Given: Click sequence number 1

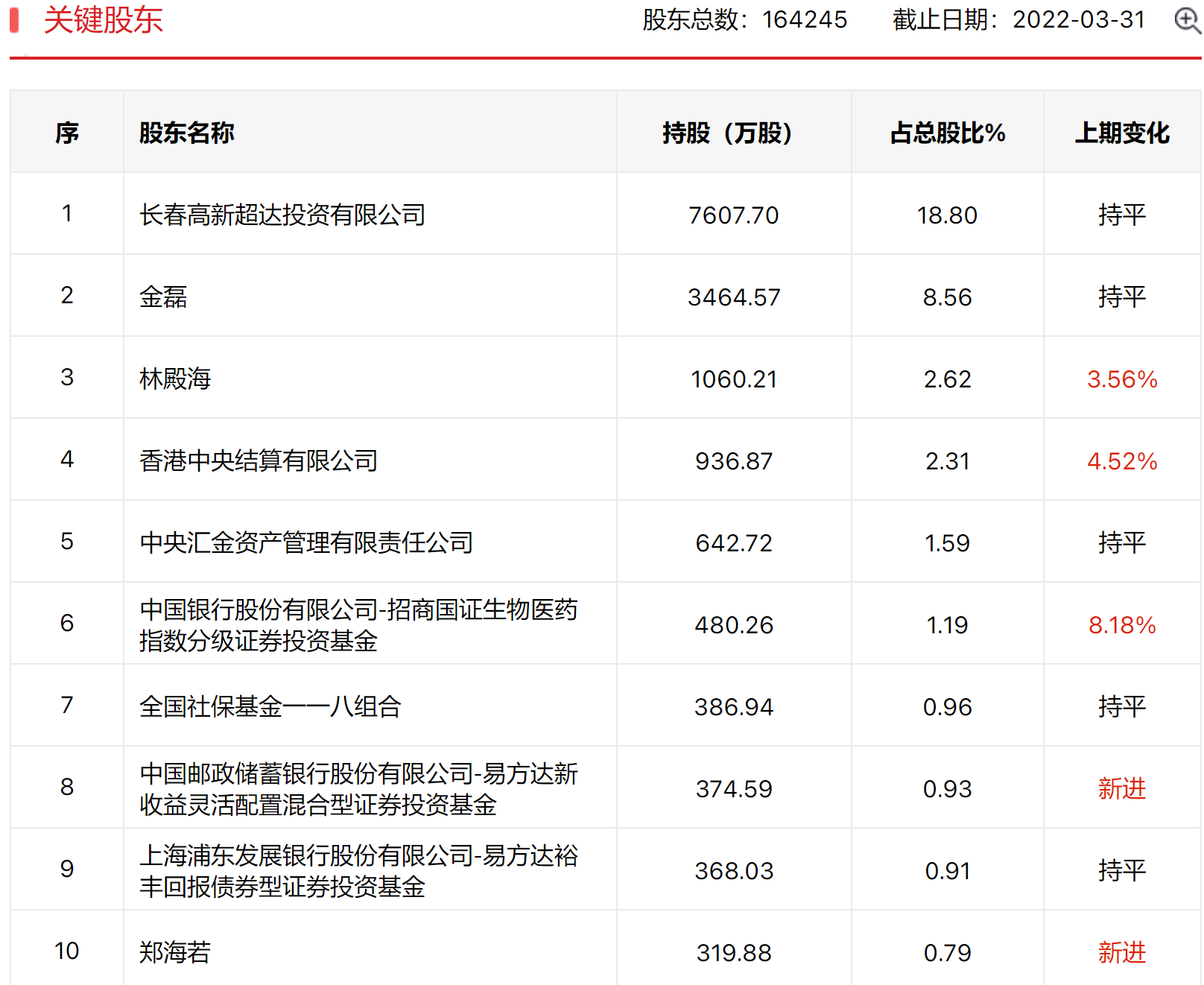Looking at the screenshot, I should coord(67,214).
